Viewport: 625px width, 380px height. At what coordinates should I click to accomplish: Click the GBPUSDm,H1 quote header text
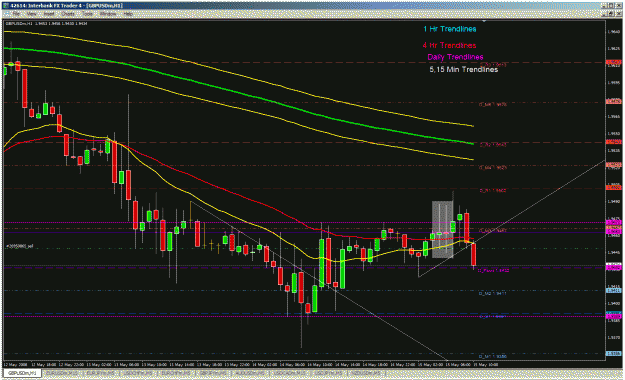point(46,24)
